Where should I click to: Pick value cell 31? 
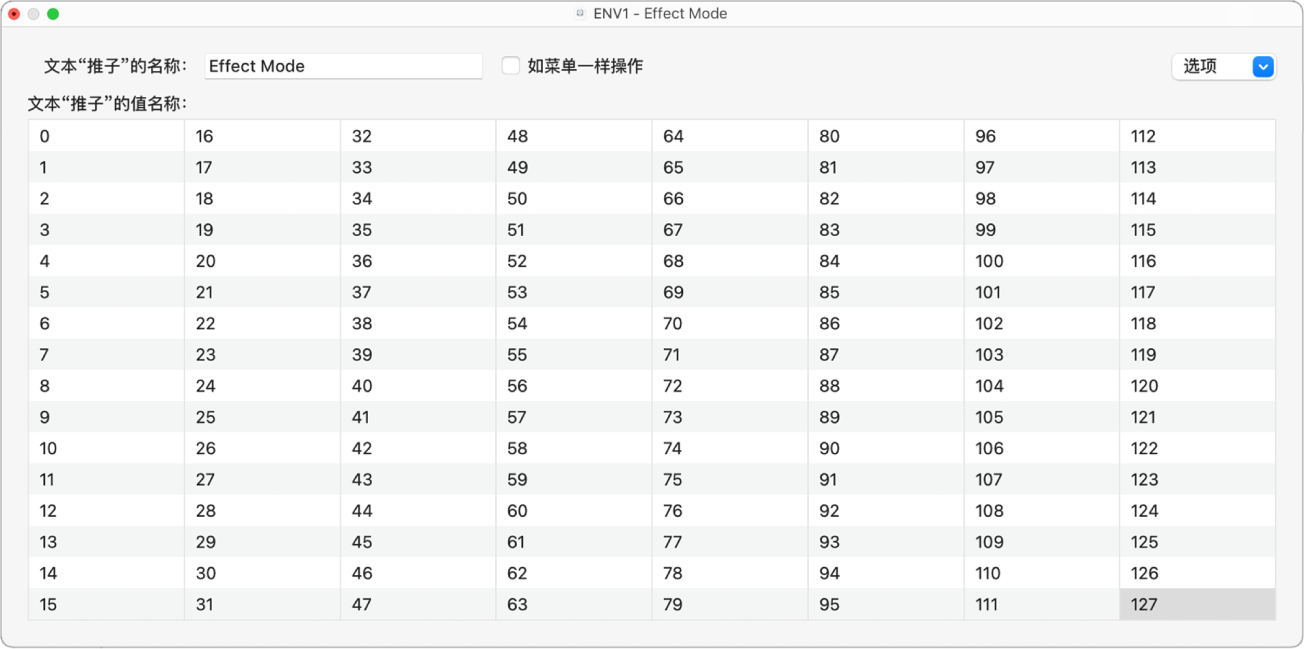[262, 604]
